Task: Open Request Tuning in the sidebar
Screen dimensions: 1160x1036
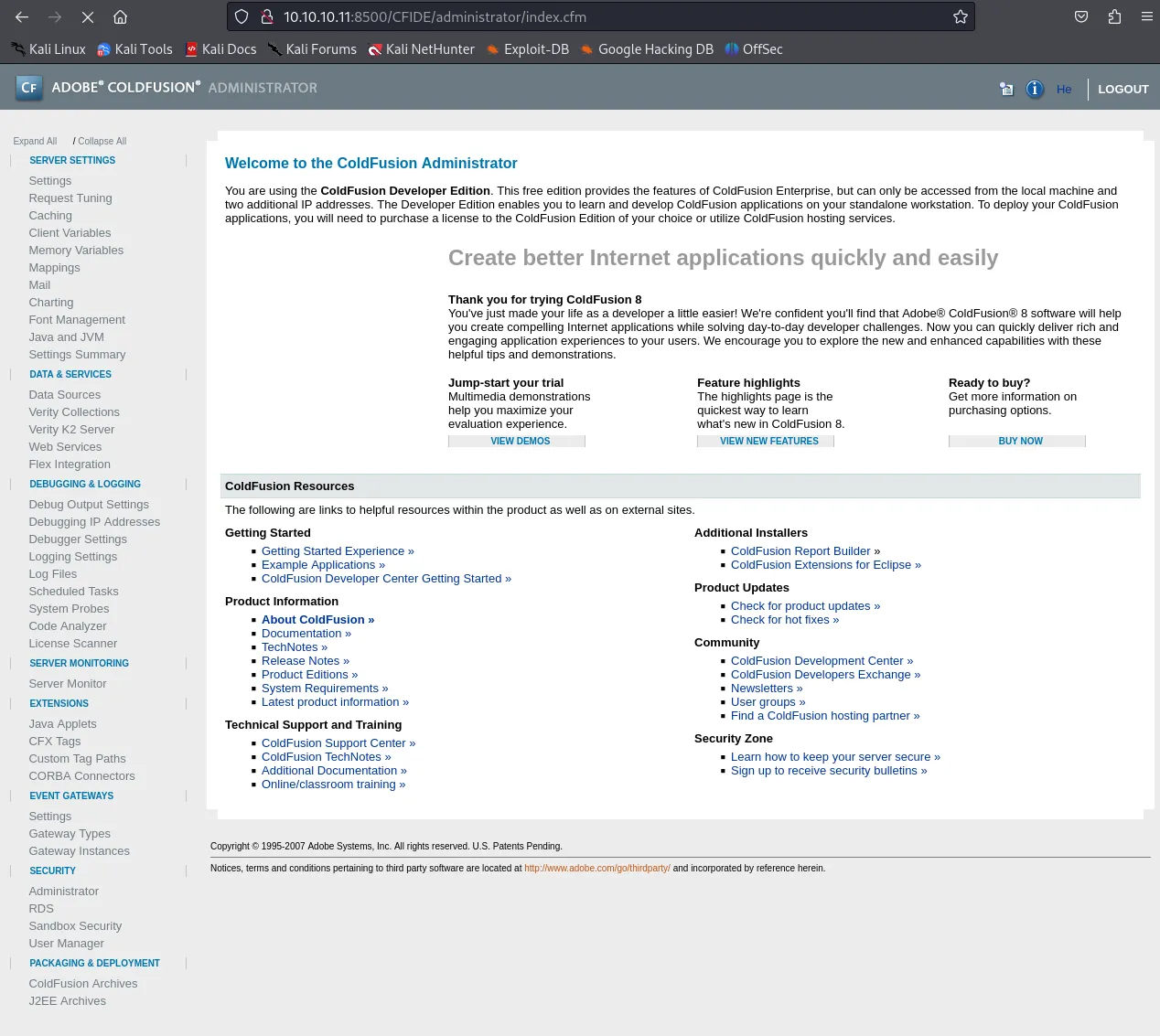Action: [70, 198]
